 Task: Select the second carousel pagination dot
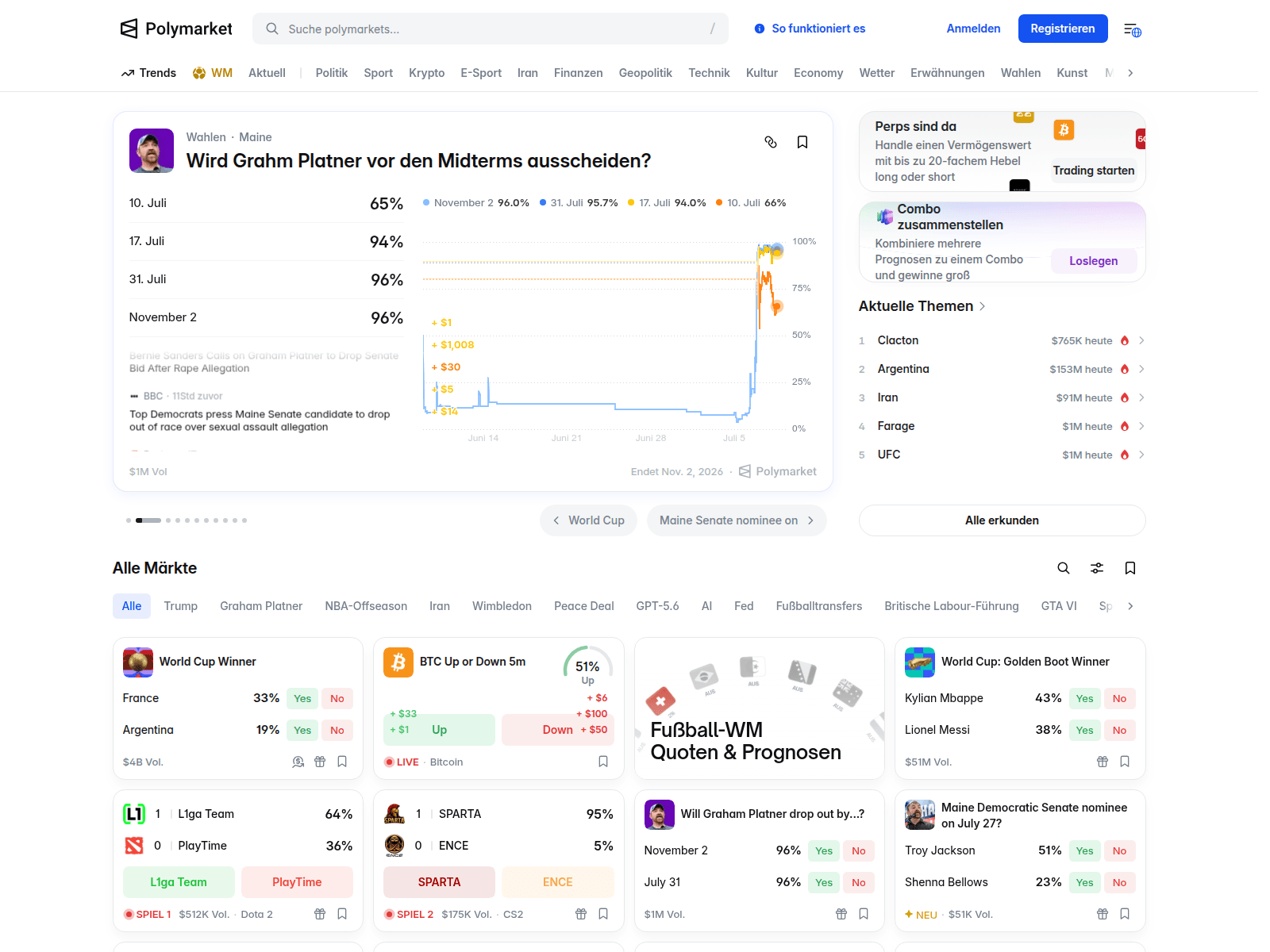tap(148, 520)
